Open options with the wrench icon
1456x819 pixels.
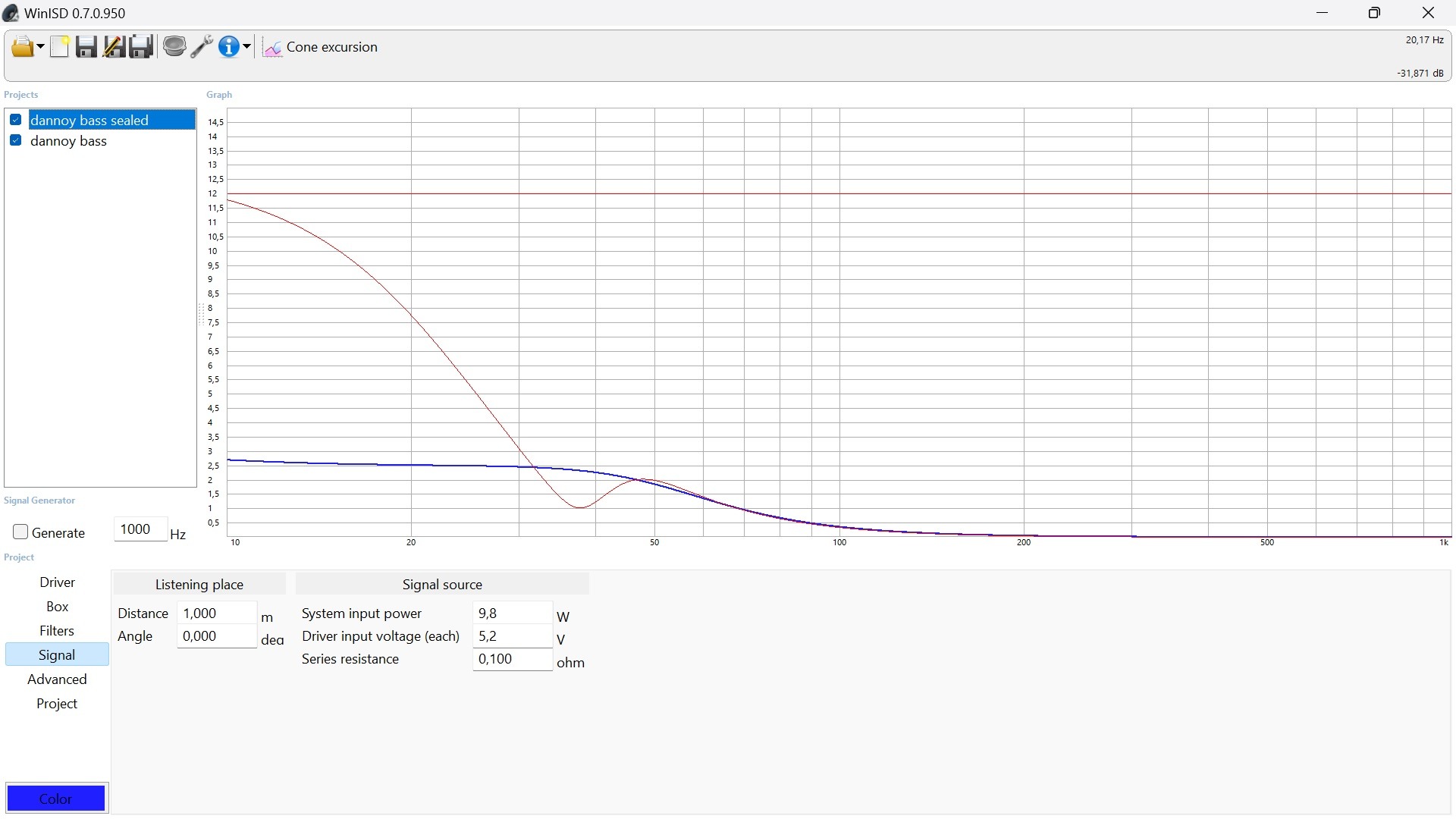pos(202,47)
